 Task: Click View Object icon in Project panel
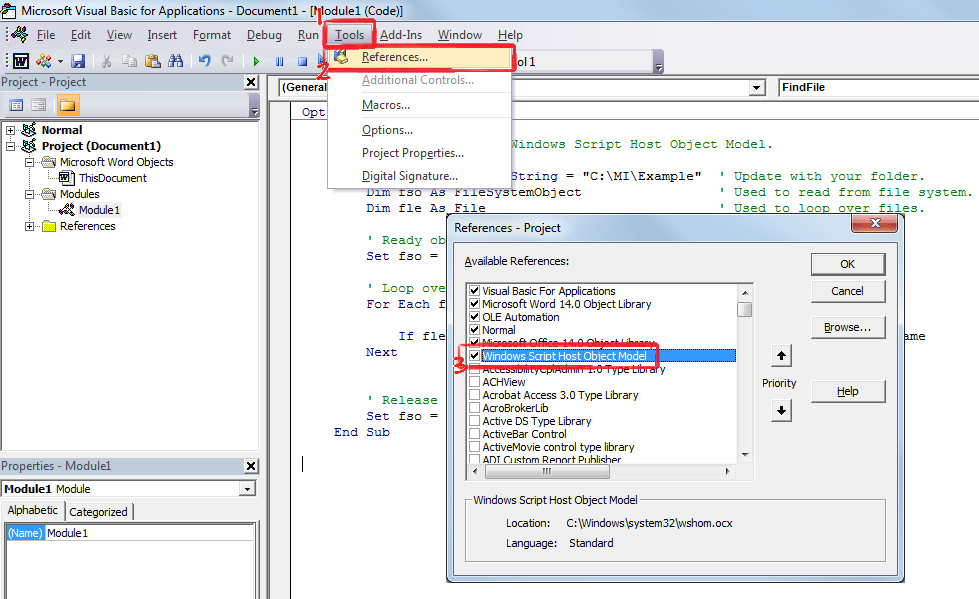pos(39,105)
